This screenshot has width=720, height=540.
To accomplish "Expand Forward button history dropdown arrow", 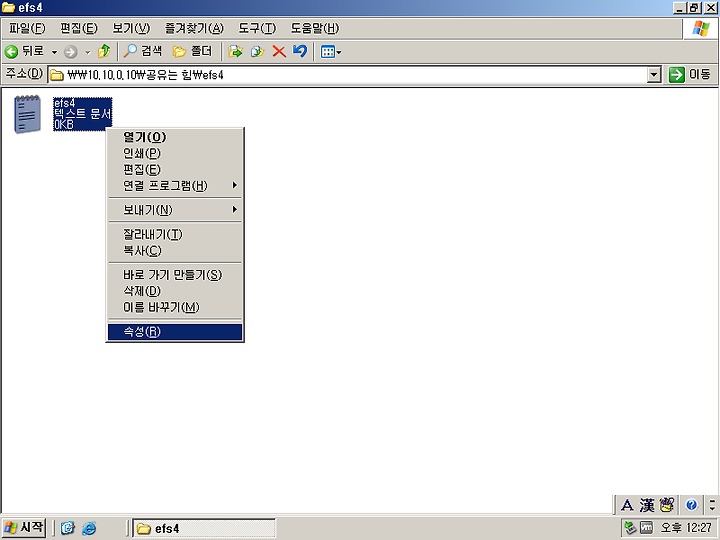I will pyautogui.click(x=88, y=52).
